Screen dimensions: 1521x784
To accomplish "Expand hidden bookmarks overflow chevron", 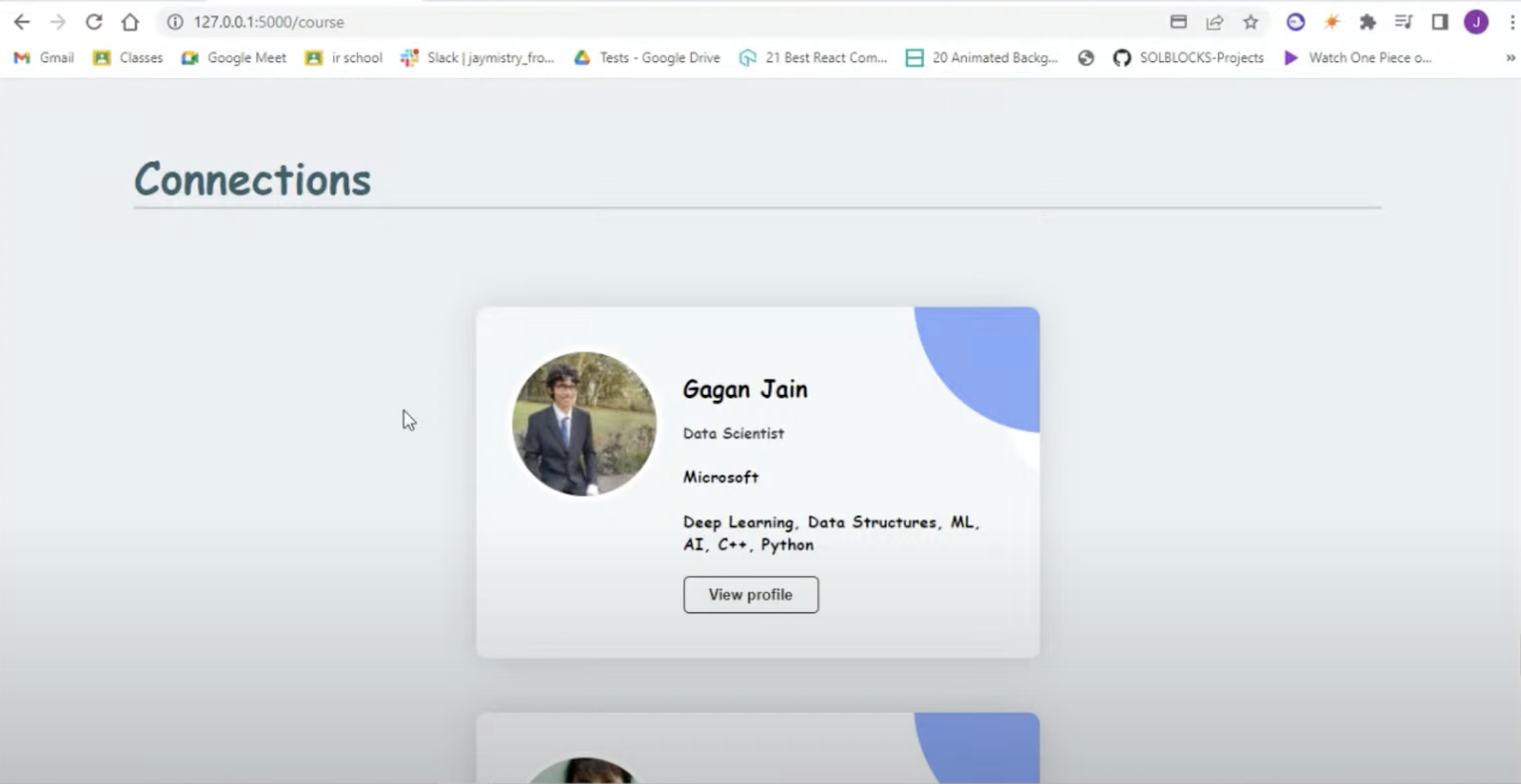I will 1510,58.
